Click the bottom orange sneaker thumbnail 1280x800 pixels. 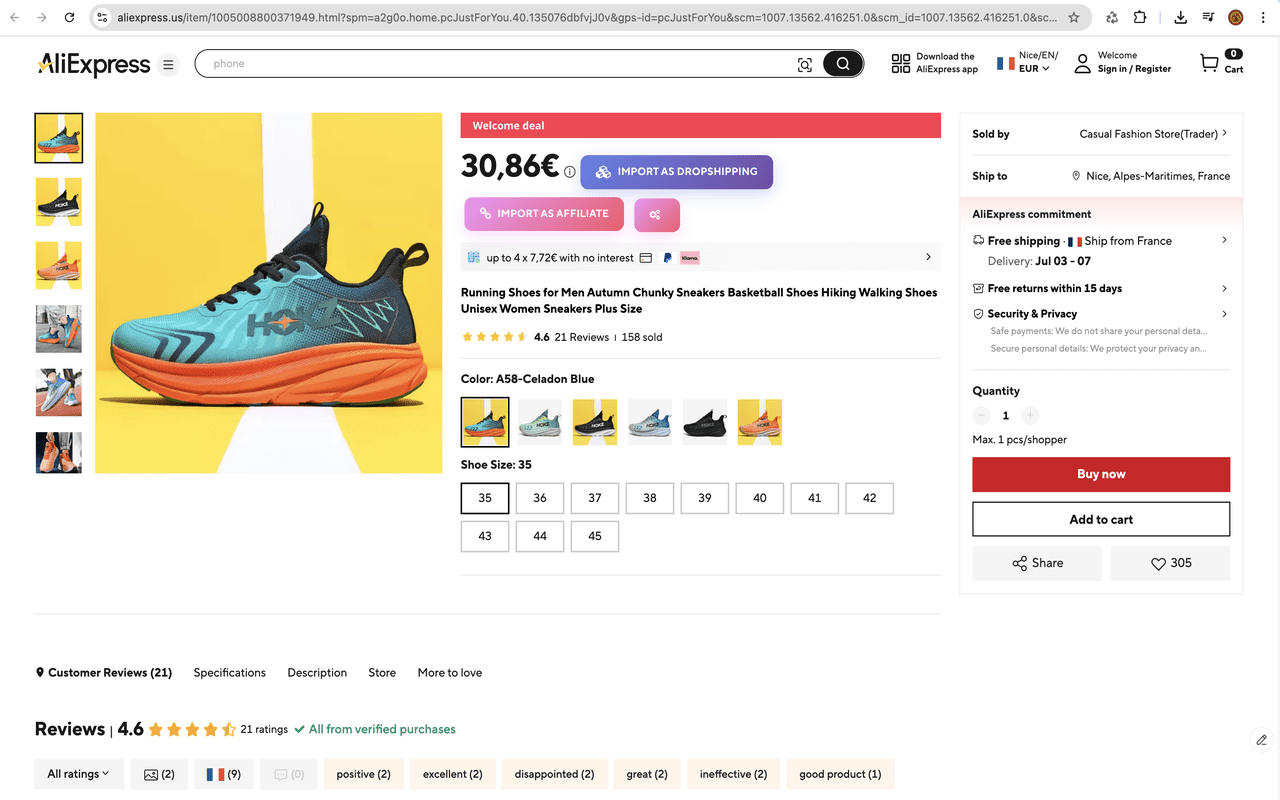coord(58,453)
